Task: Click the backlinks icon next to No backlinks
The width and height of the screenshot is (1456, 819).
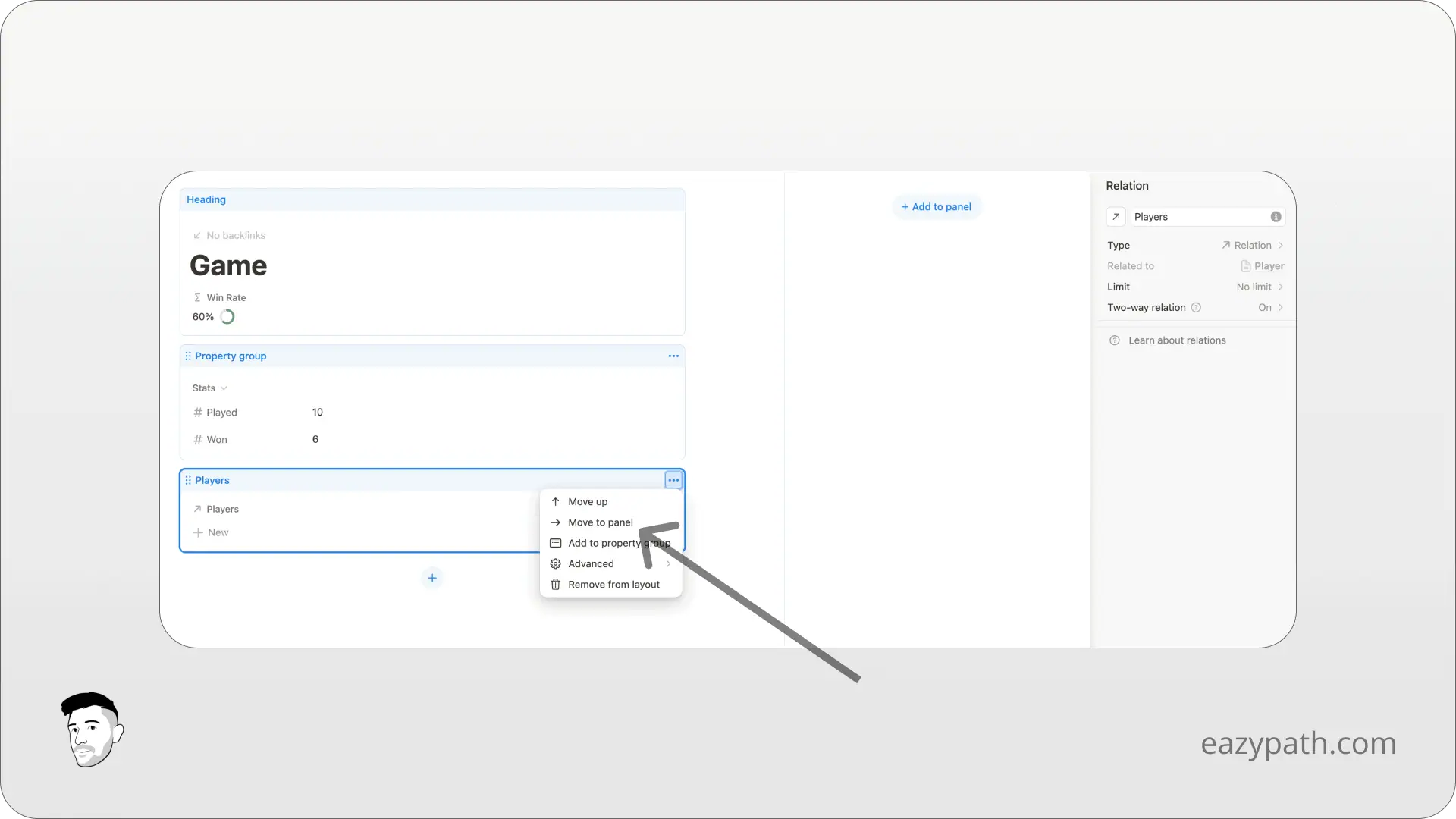Action: coord(197,235)
